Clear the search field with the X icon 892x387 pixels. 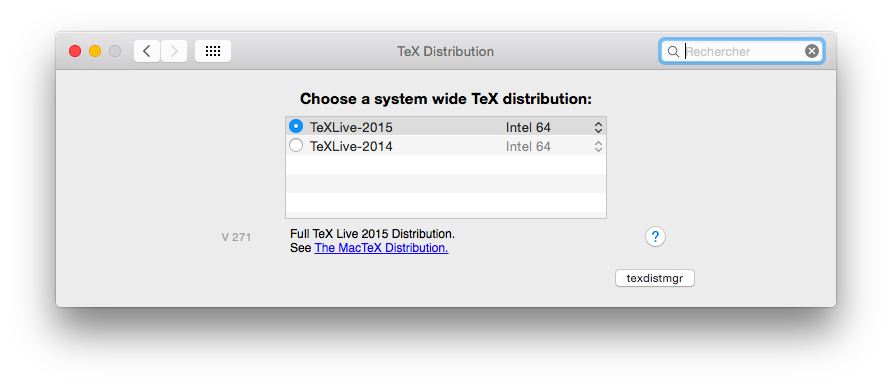[812, 51]
